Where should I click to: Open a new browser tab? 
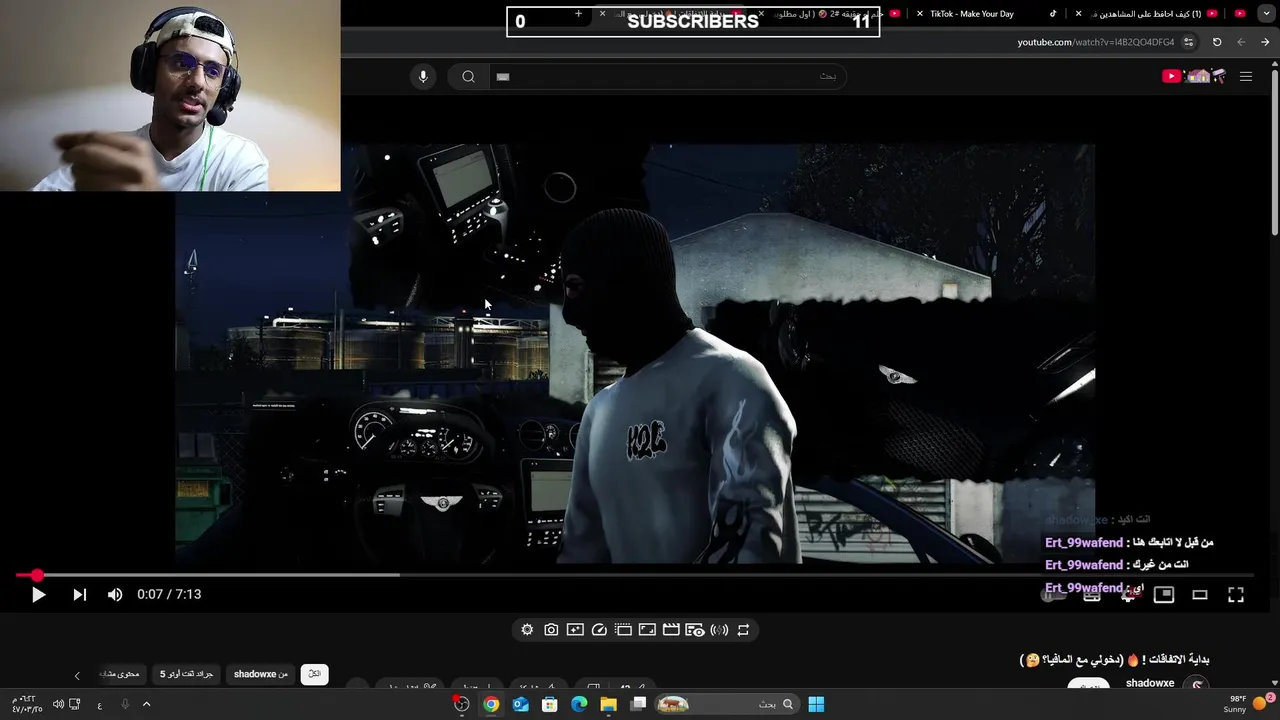coord(578,14)
